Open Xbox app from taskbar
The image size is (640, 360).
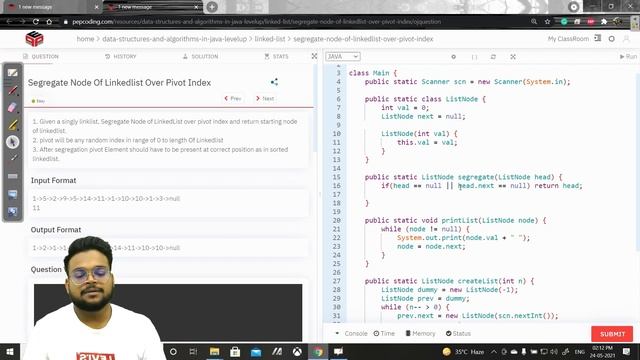[x=297, y=351]
